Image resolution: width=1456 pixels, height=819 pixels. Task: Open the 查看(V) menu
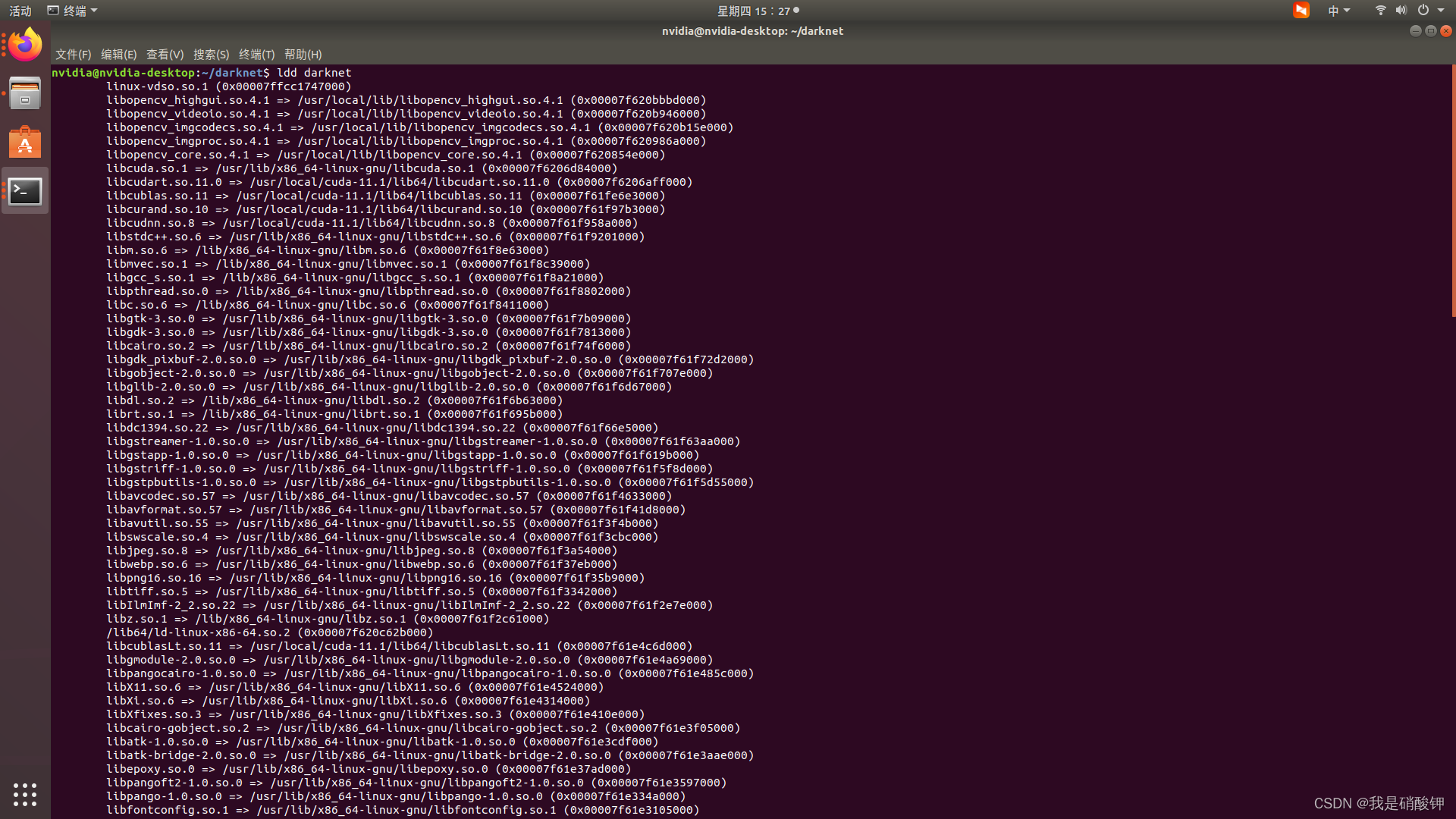[x=165, y=55]
